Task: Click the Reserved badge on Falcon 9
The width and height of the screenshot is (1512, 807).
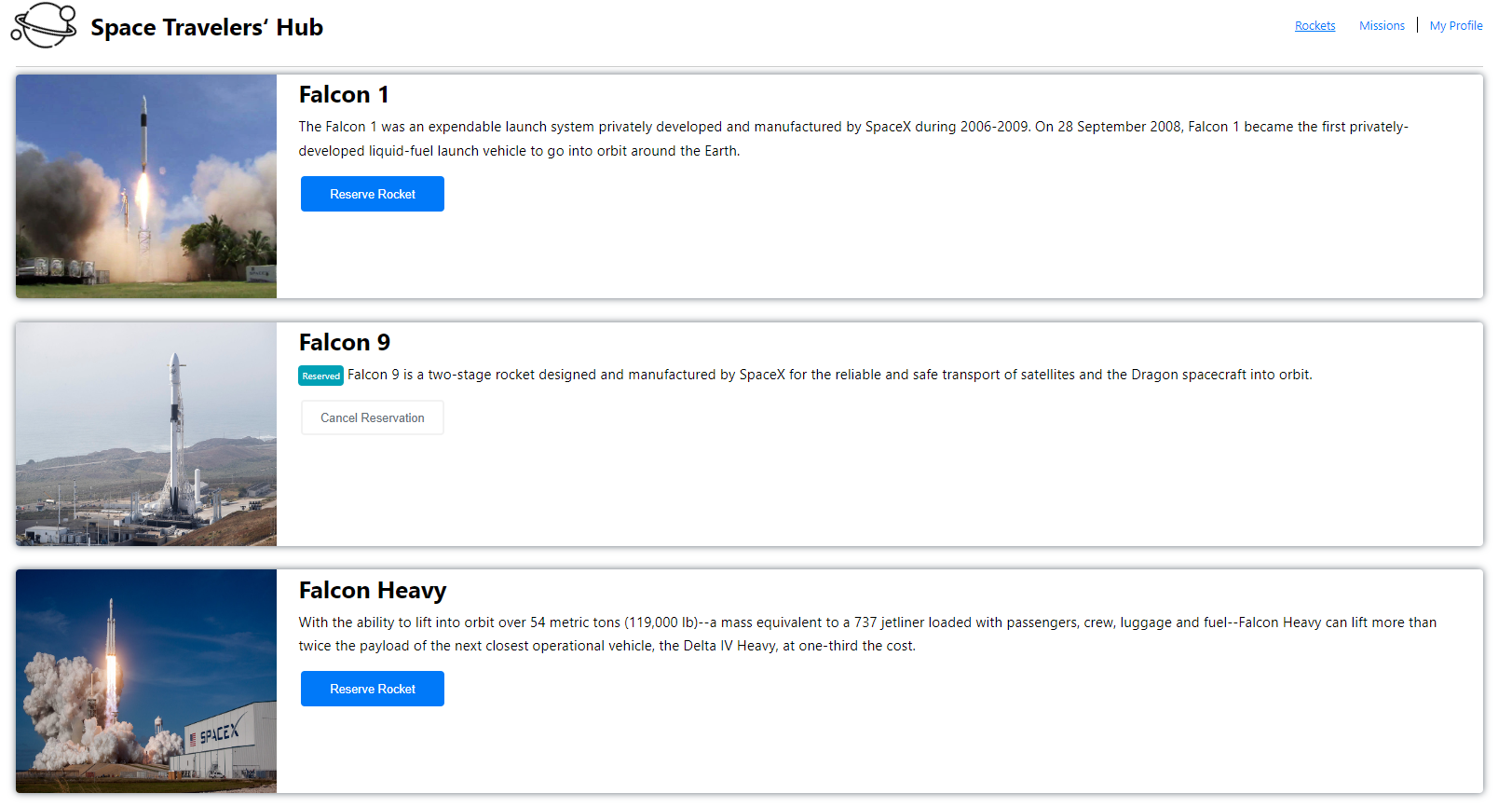Action: [320, 376]
